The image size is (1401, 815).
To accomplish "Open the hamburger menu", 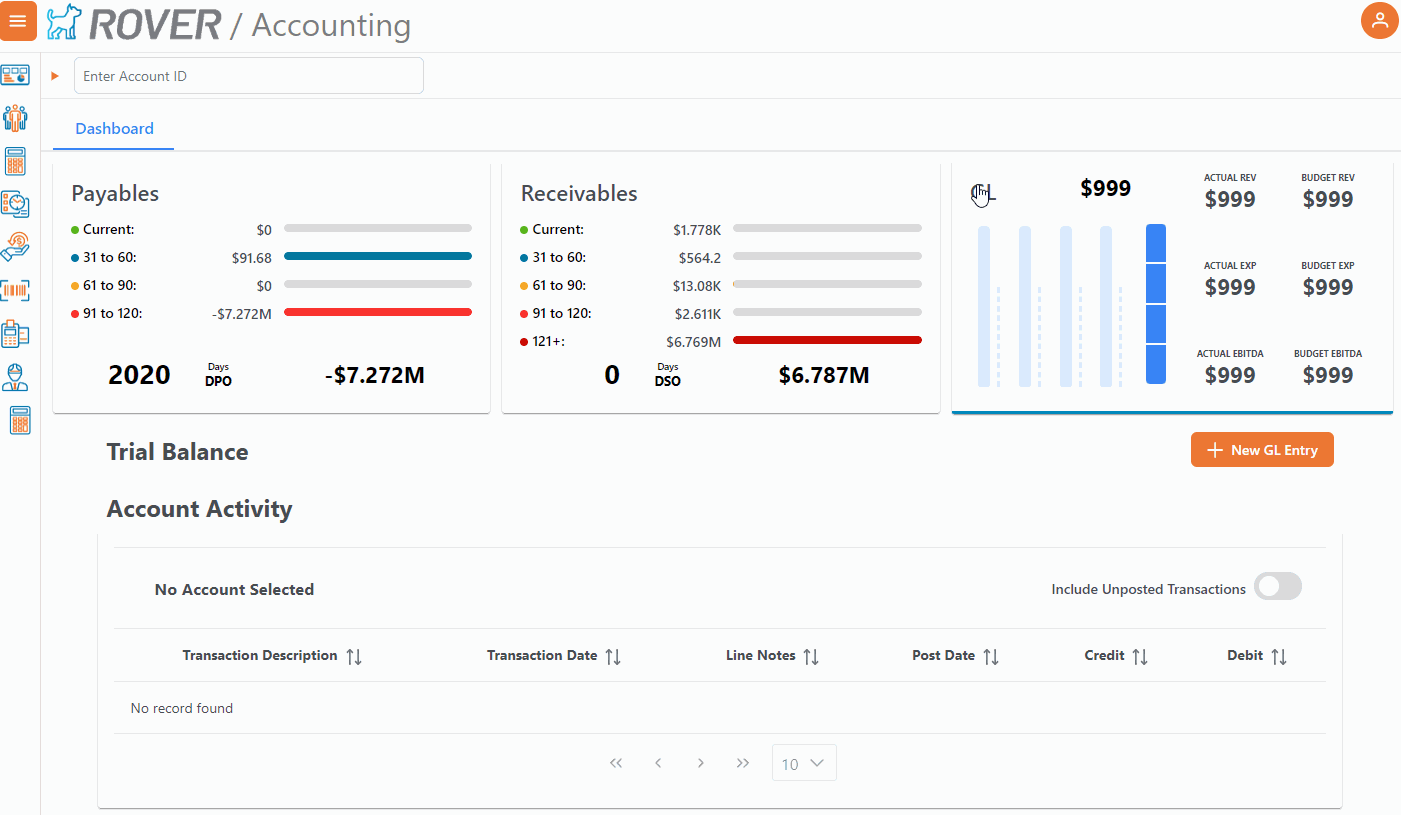I will pos(18,21).
